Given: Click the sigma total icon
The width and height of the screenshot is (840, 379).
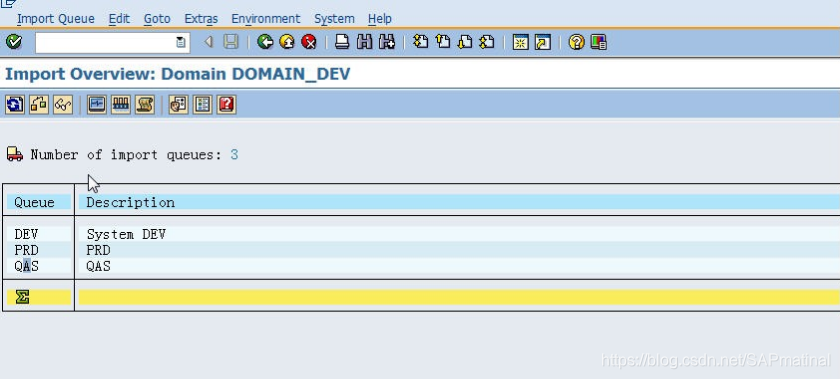Looking at the screenshot, I should coord(22,297).
